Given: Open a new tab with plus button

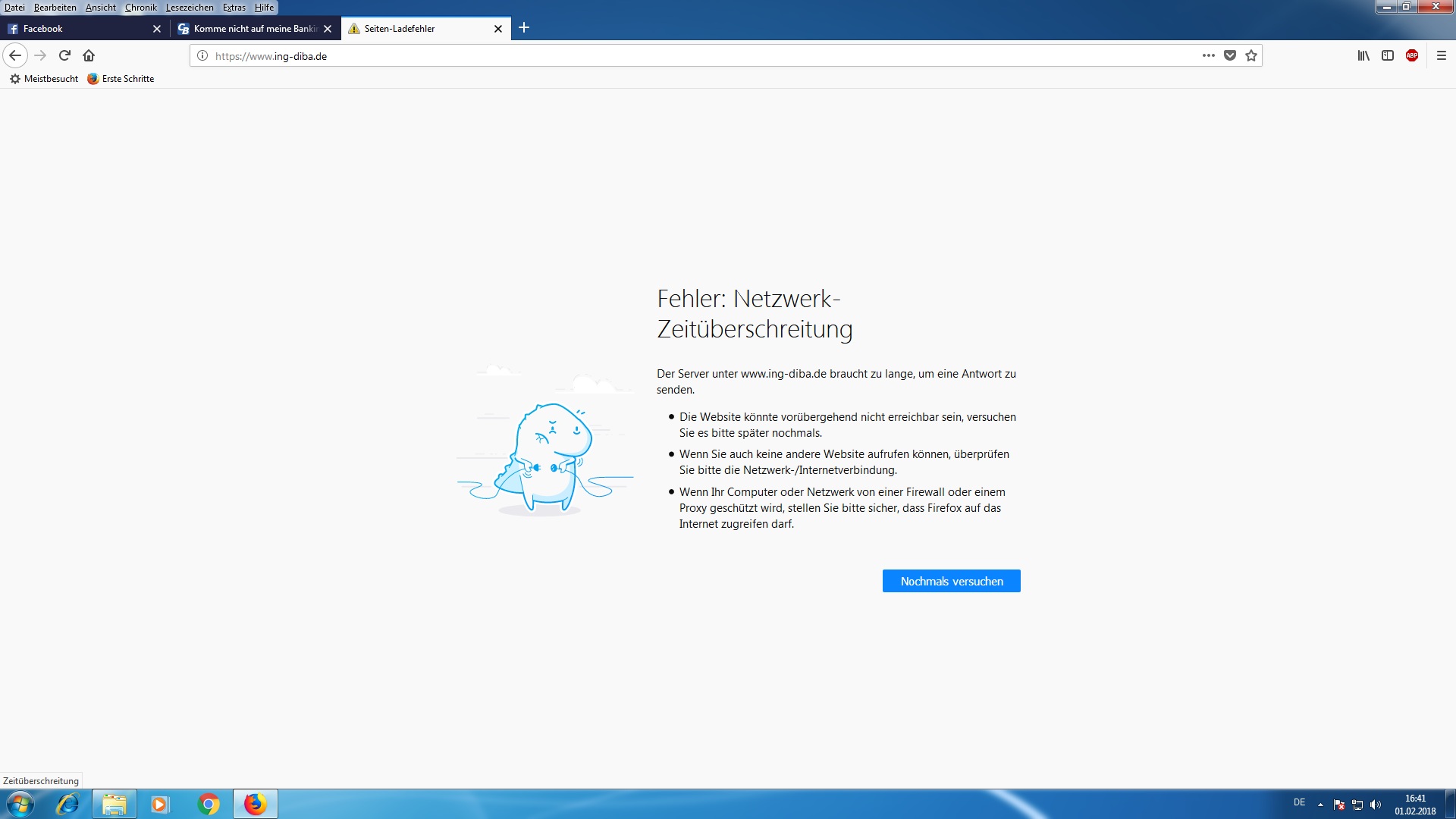Looking at the screenshot, I should (523, 28).
